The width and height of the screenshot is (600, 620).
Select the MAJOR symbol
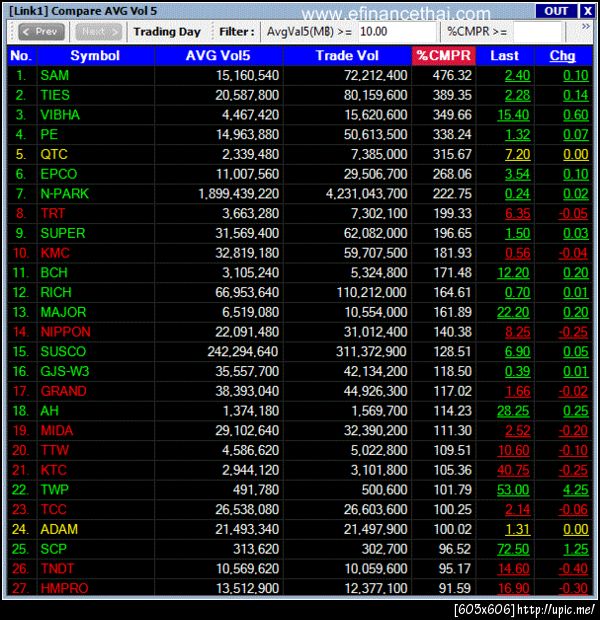tap(63, 312)
